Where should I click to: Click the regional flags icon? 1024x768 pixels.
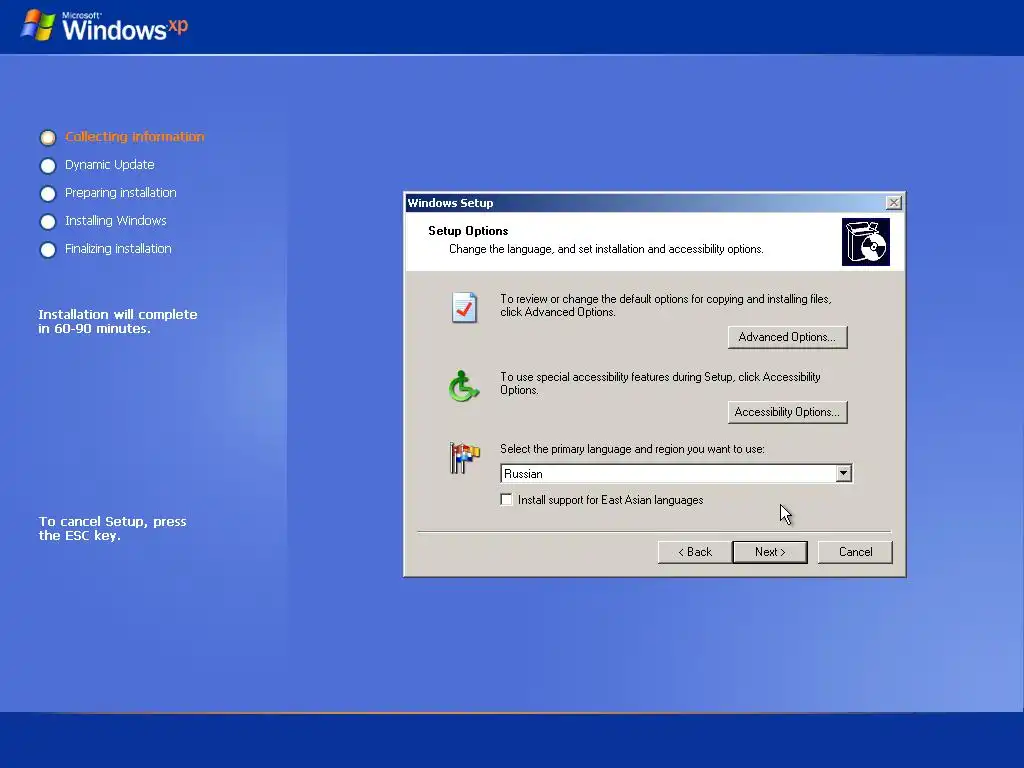tap(464, 457)
